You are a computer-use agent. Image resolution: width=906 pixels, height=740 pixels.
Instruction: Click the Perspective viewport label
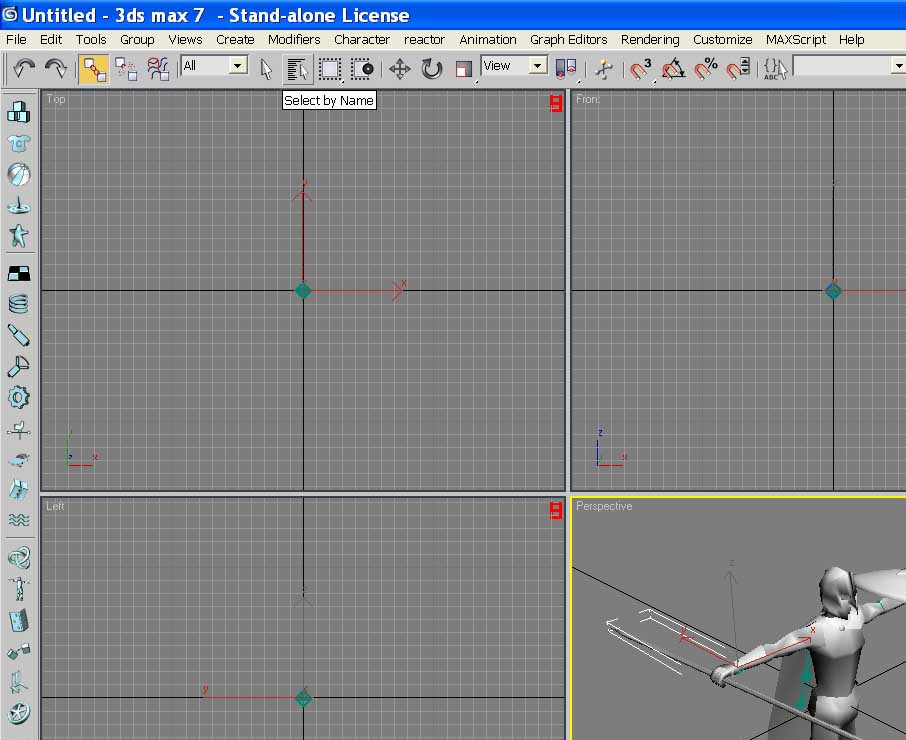coord(604,506)
